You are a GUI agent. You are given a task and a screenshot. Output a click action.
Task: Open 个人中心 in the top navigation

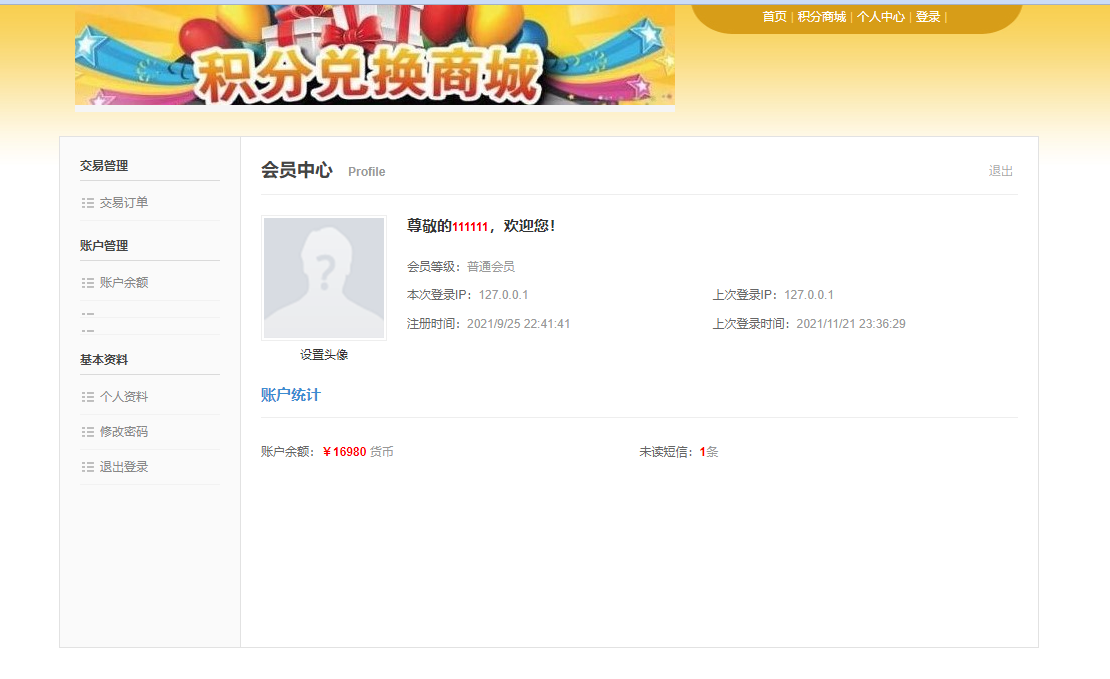pyautogui.click(x=881, y=16)
